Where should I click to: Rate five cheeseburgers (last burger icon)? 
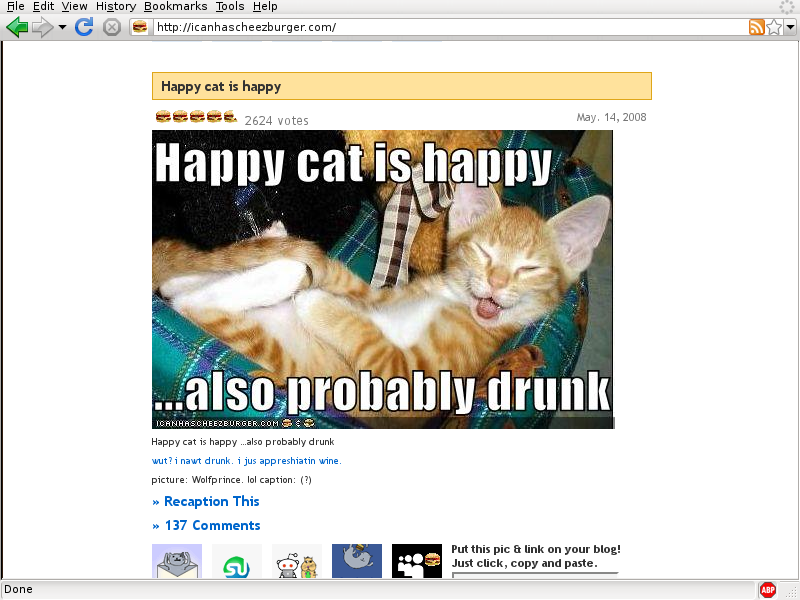(x=231, y=117)
